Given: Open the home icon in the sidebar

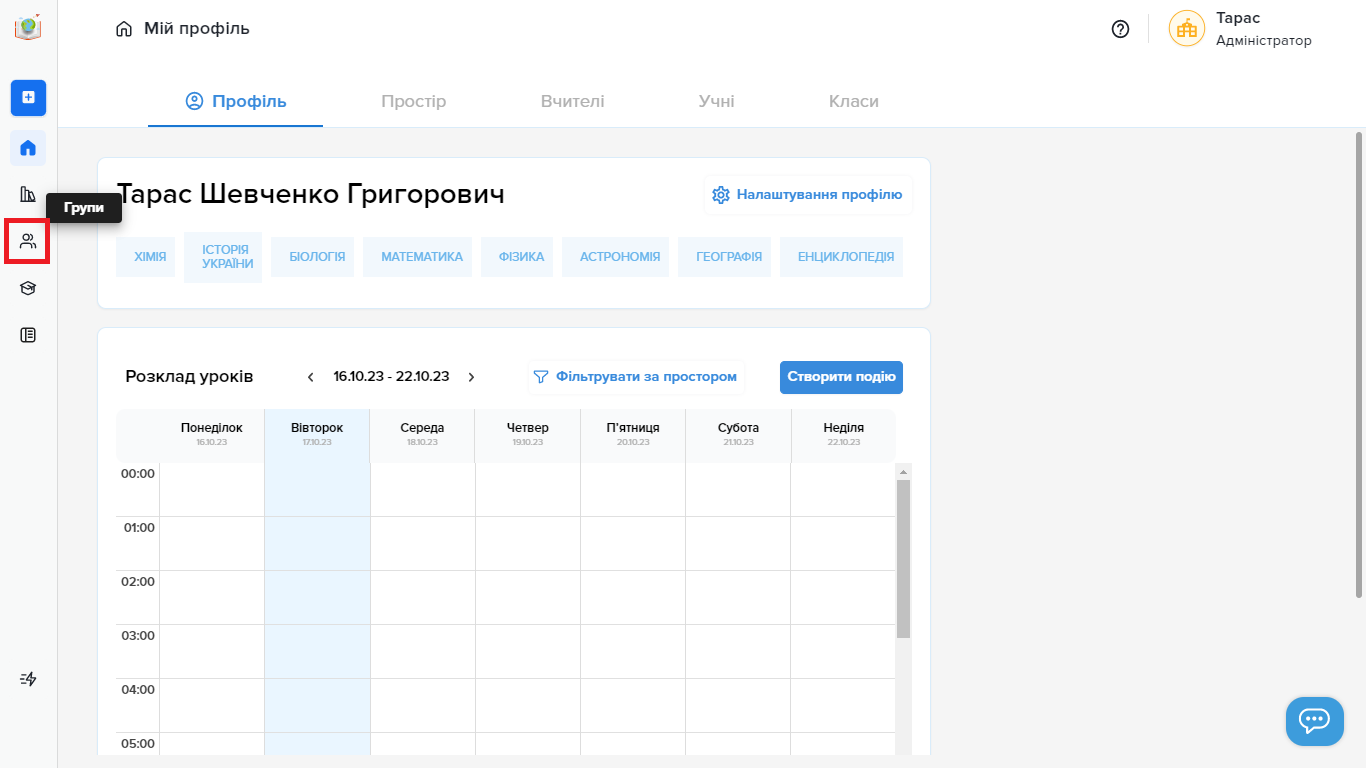Looking at the screenshot, I should click(x=28, y=148).
